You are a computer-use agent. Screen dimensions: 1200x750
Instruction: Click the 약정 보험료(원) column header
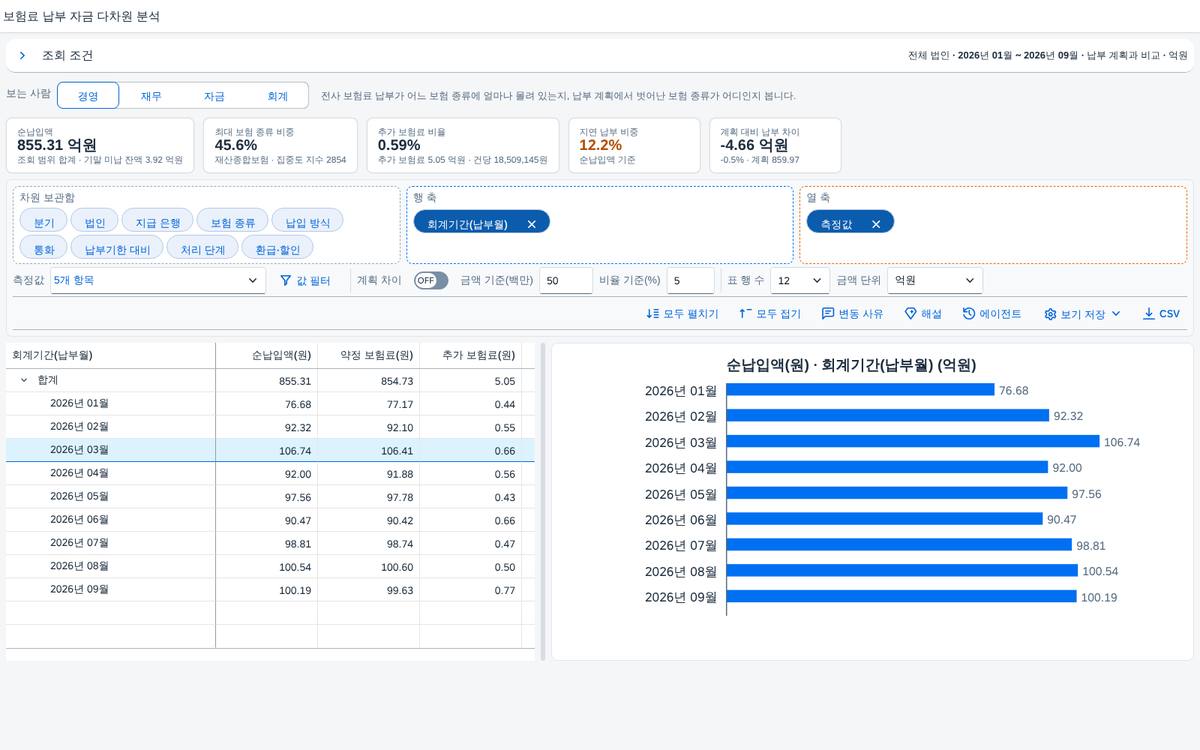[367, 355]
